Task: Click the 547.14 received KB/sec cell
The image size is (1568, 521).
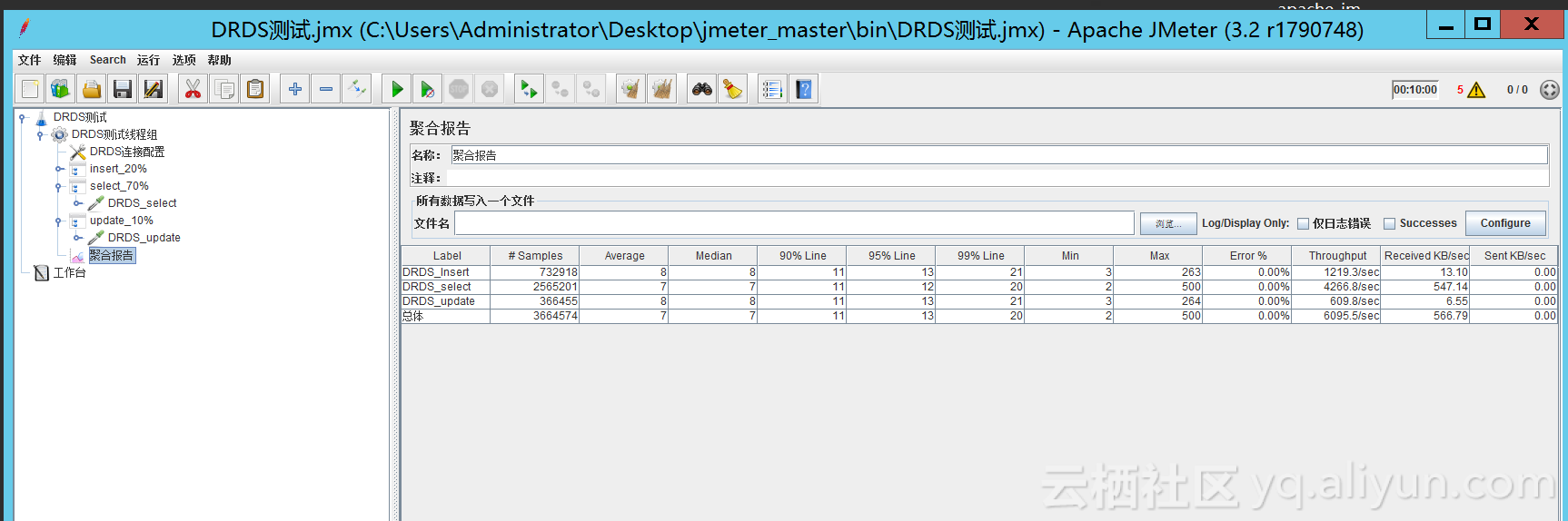Action: coord(1424,287)
